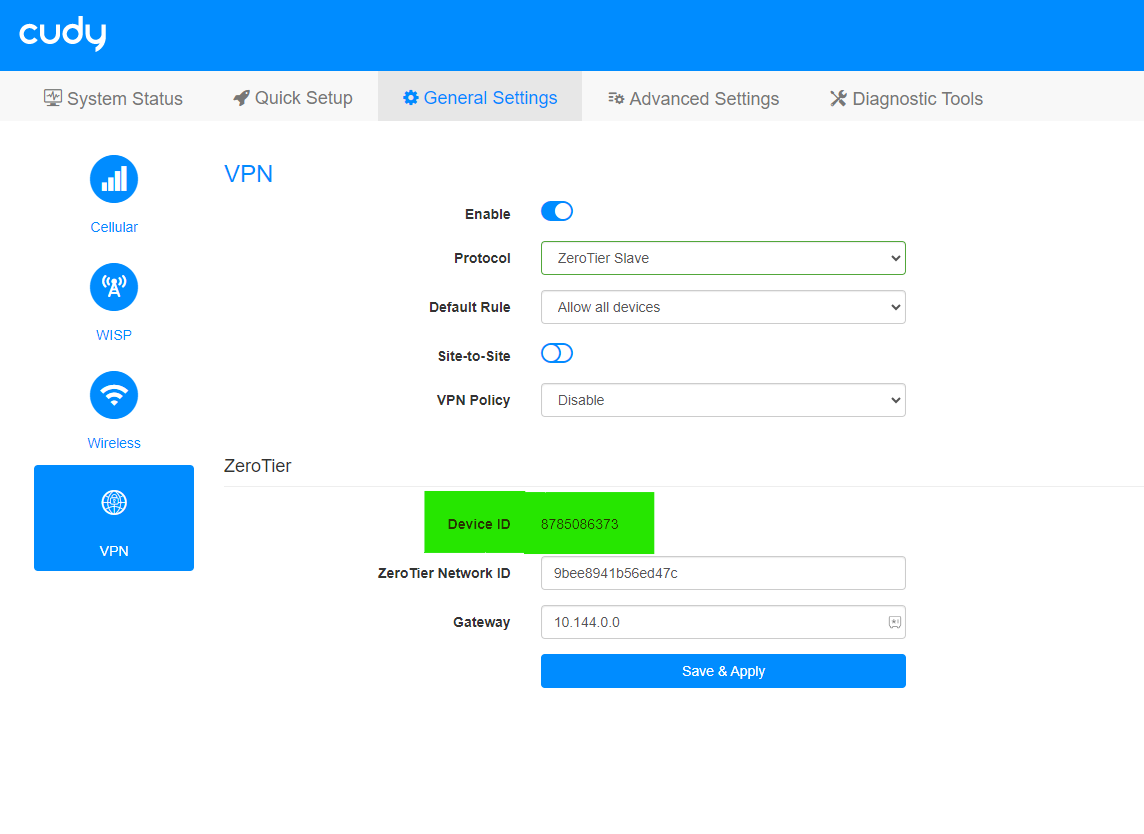Open the Cellular settings icon
The image size is (1144, 834).
[x=114, y=179]
